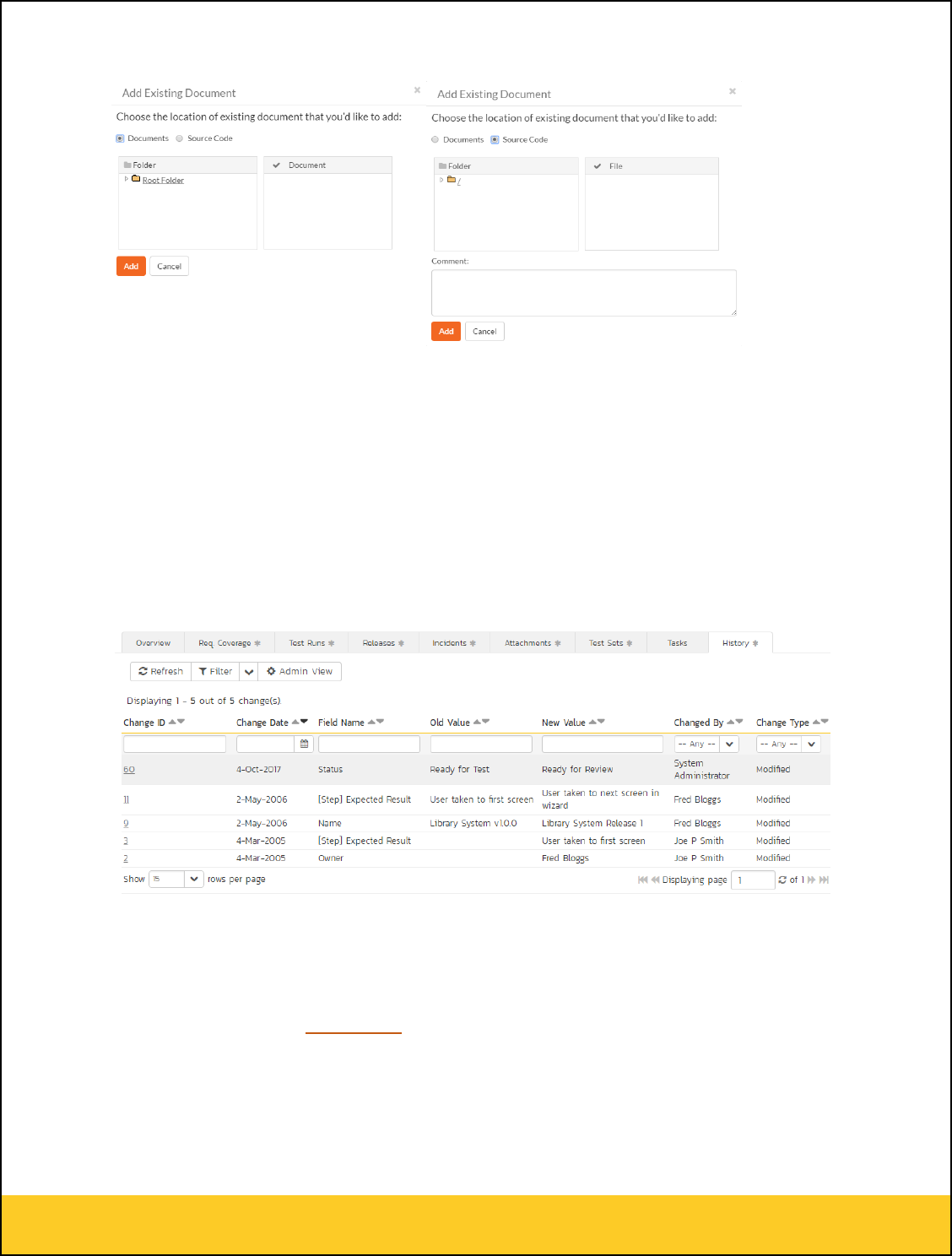952x1256 pixels.
Task: Click the pagination refresh icon
Action: point(782,880)
